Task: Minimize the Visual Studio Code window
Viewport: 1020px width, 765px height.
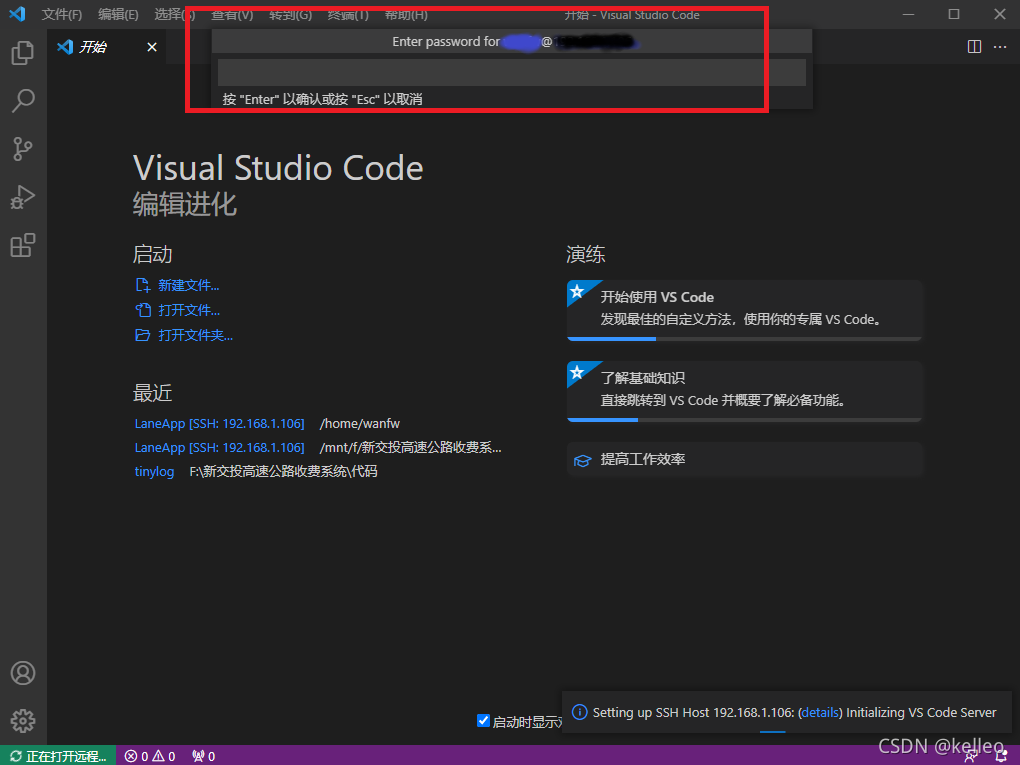Action: (x=908, y=14)
